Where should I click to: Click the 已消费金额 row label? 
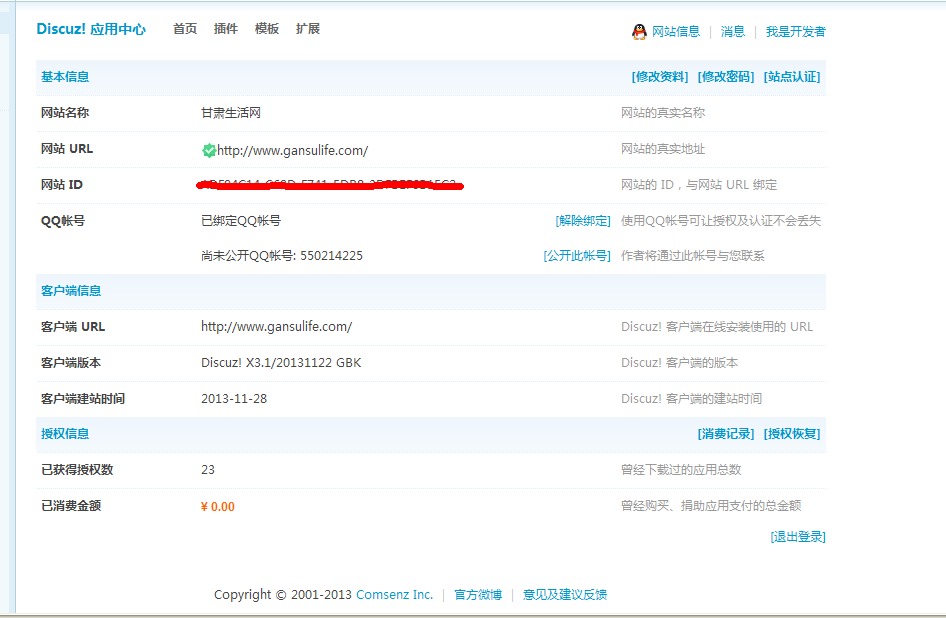(x=71, y=506)
